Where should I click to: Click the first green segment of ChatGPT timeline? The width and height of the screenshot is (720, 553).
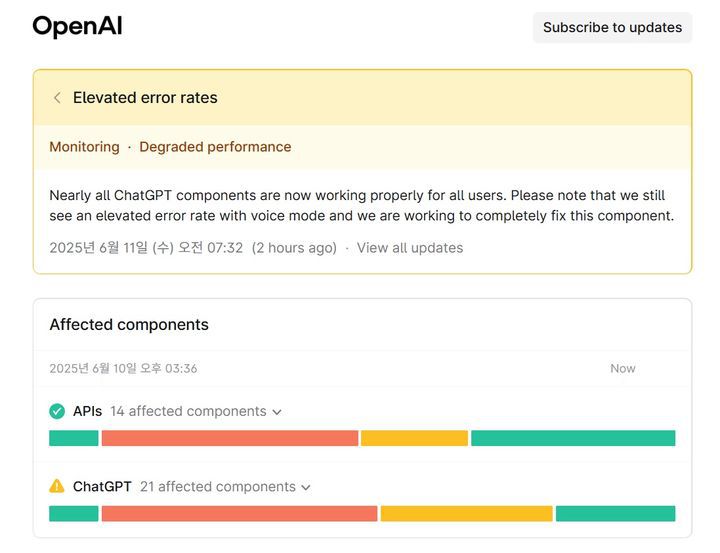tap(74, 514)
